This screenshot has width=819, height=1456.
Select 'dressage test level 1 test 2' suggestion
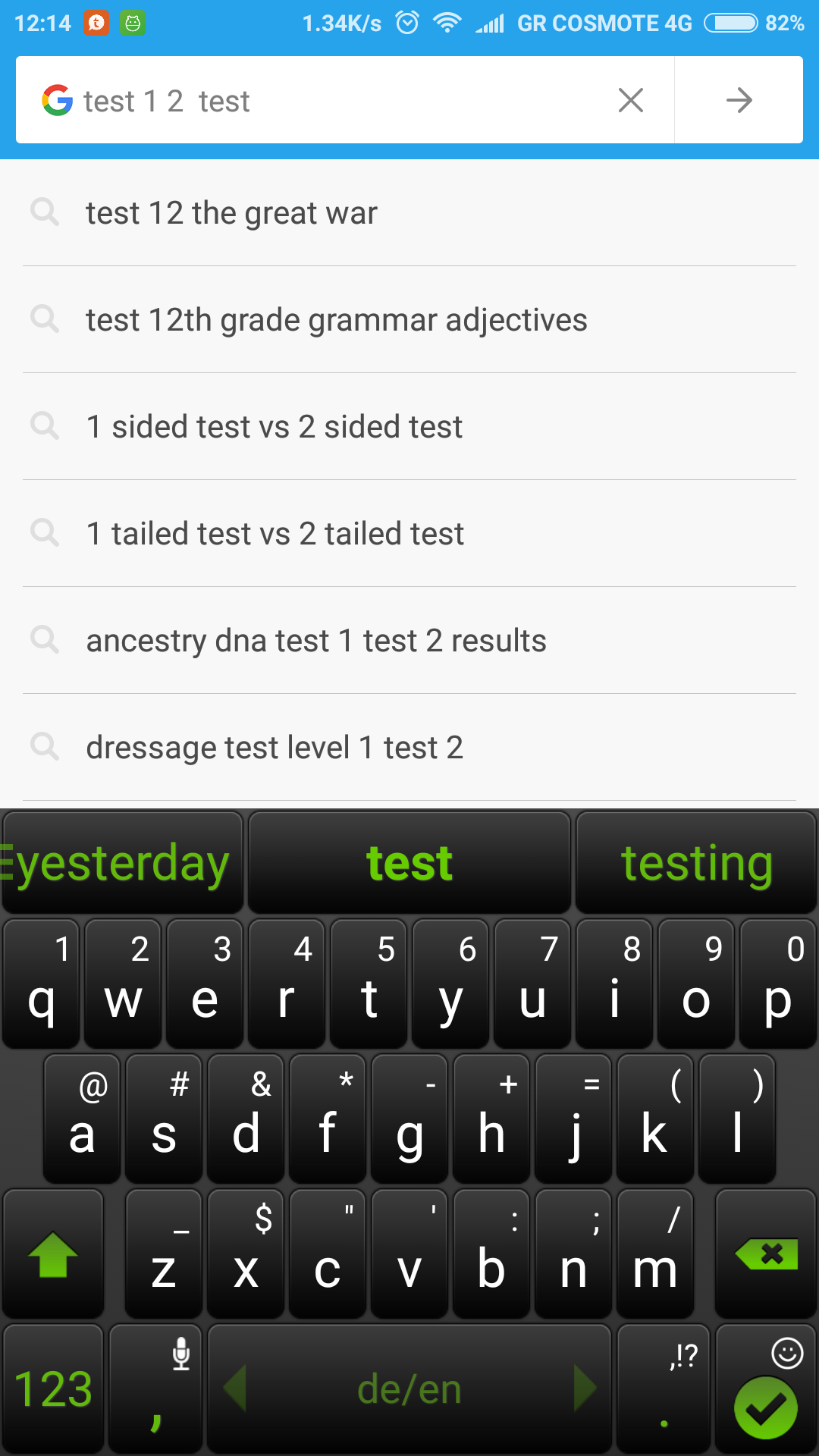(x=275, y=748)
